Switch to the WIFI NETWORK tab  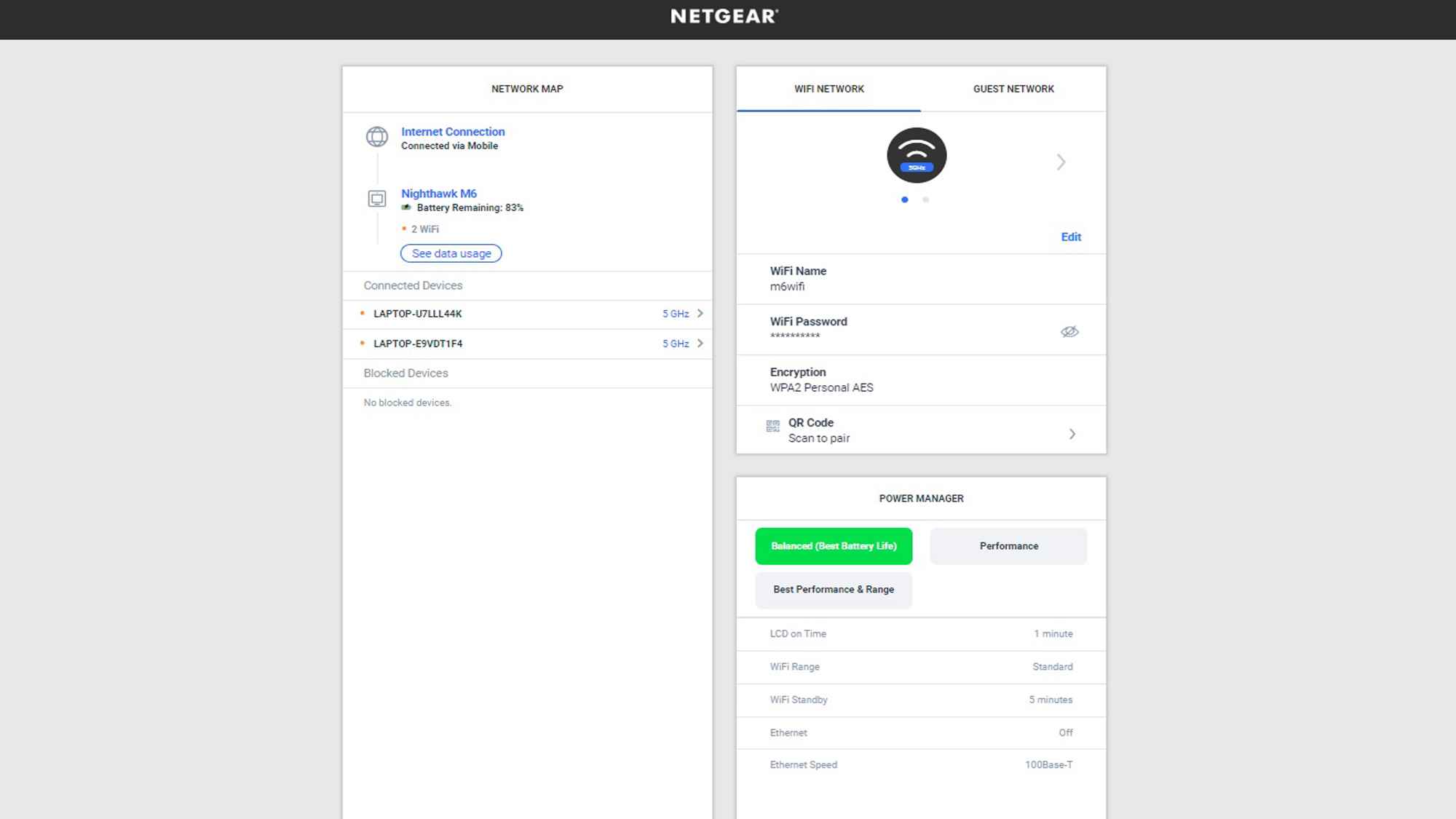829,89
